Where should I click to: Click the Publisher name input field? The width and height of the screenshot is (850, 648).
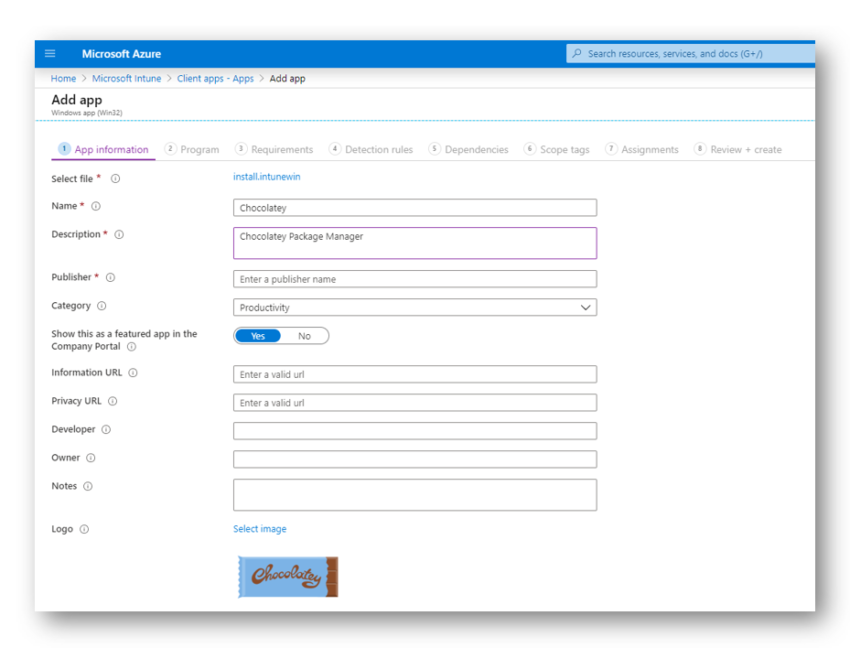tap(415, 279)
